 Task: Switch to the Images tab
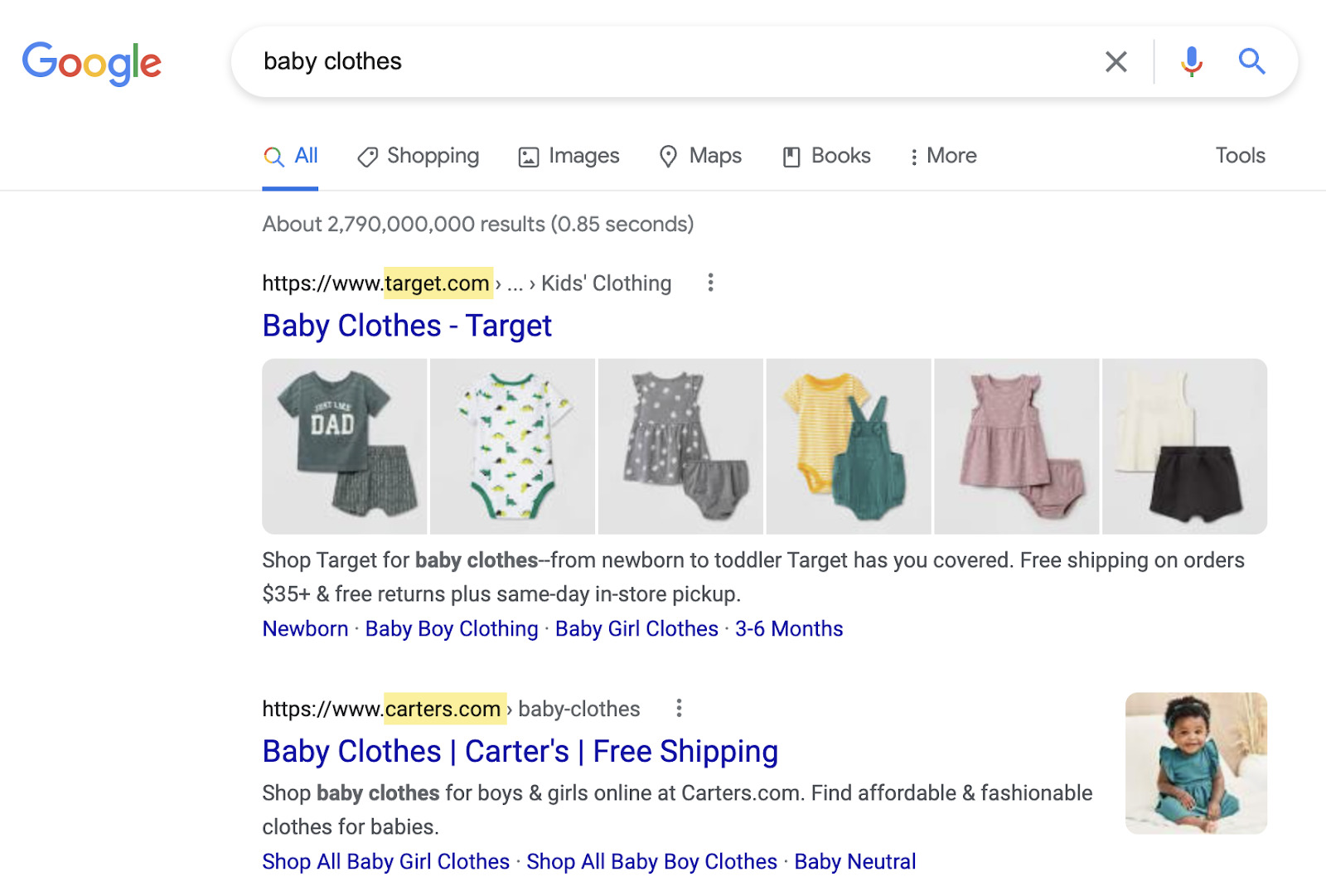coord(569,156)
